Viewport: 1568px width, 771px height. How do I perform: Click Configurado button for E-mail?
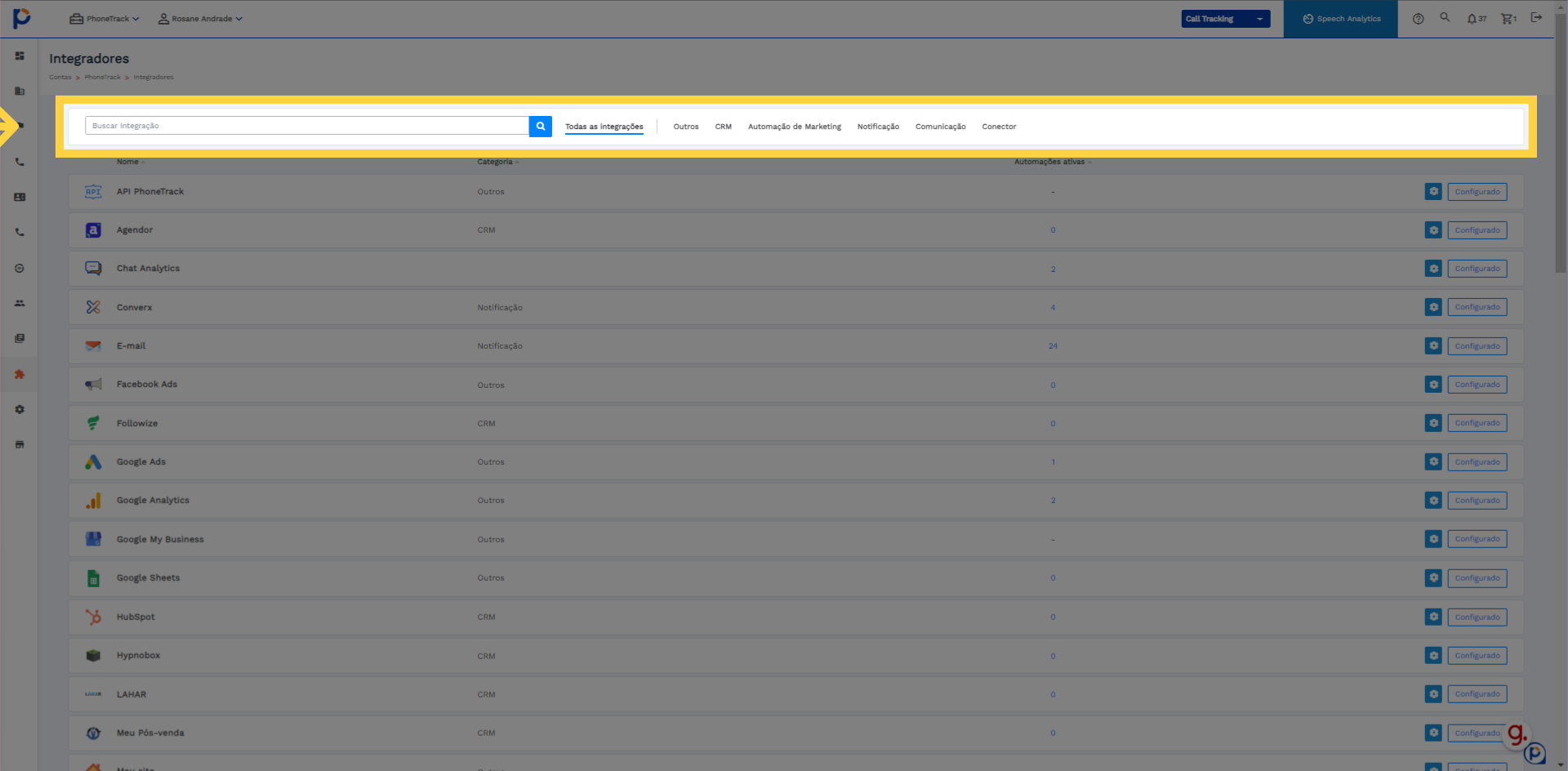[x=1477, y=346]
